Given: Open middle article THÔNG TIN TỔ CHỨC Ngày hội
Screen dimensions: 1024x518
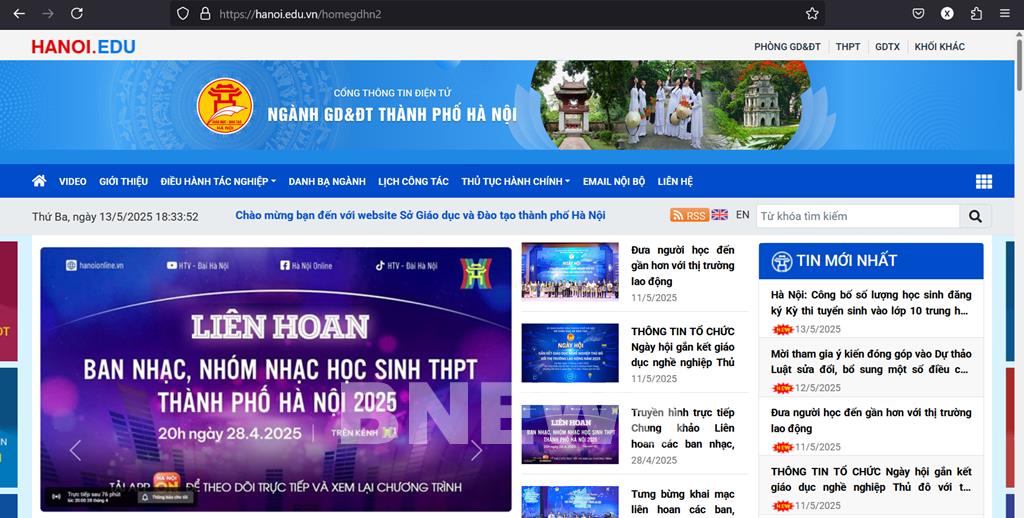Looking at the screenshot, I should tap(682, 347).
